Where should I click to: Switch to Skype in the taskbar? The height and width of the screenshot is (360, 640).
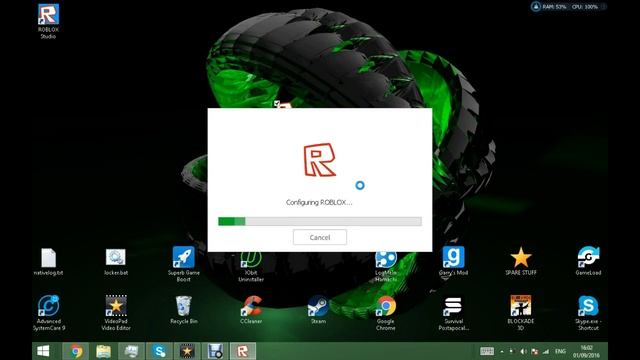[x=159, y=351]
